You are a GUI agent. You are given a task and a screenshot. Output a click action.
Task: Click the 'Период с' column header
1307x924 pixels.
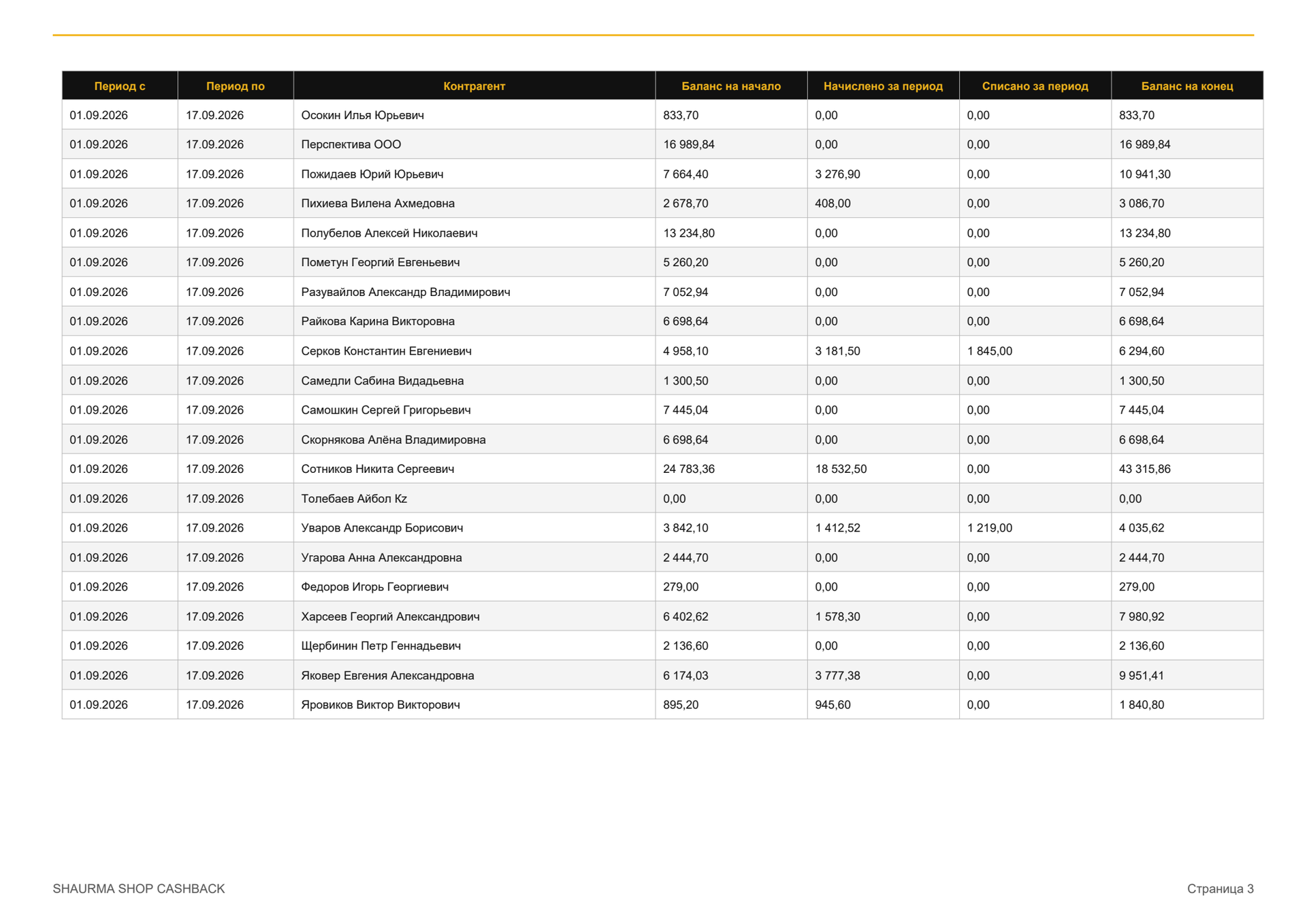pyautogui.click(x=120, y=86)
